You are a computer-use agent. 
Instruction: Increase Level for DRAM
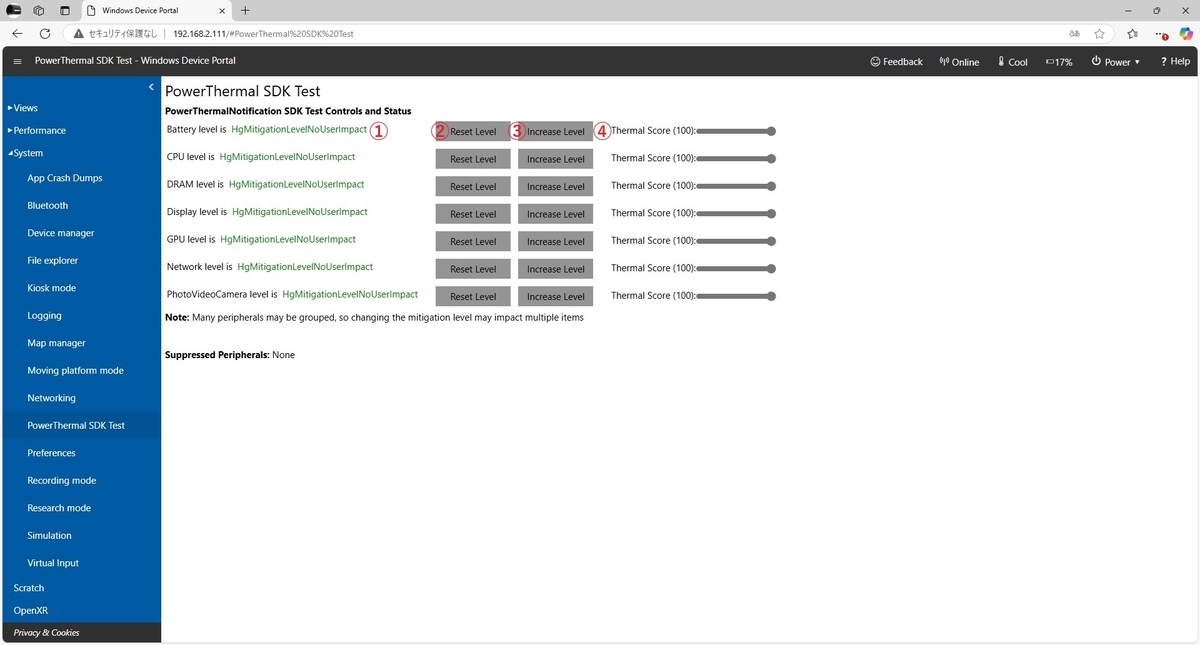pos(556,186)
